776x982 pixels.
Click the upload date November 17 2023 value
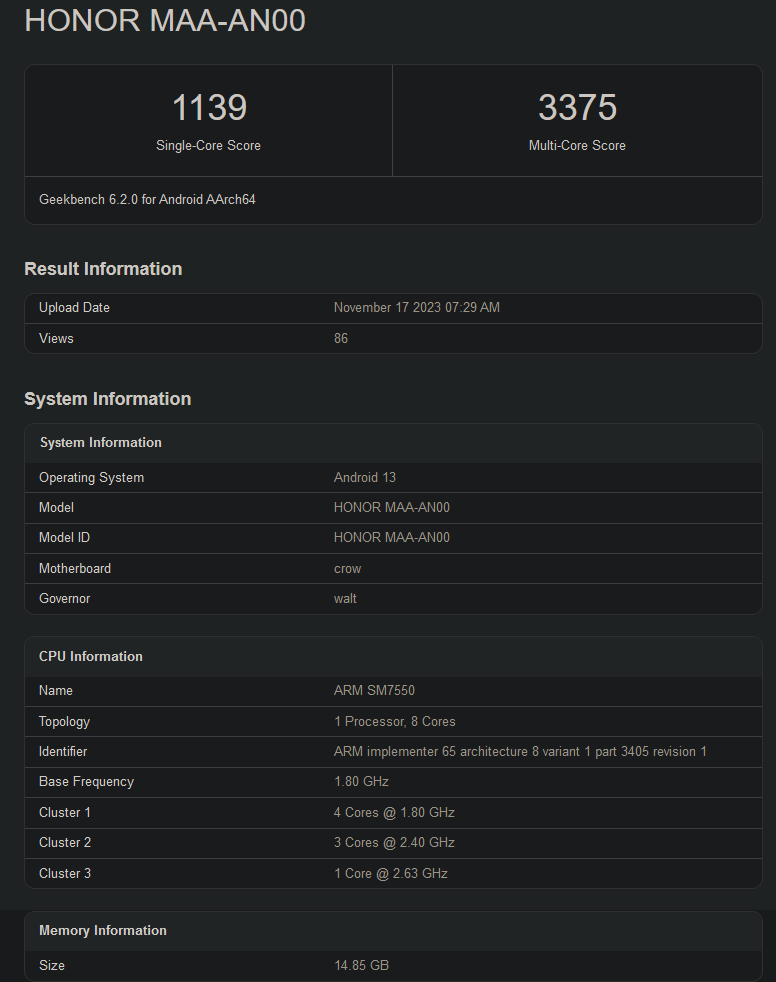click(416, 308)
